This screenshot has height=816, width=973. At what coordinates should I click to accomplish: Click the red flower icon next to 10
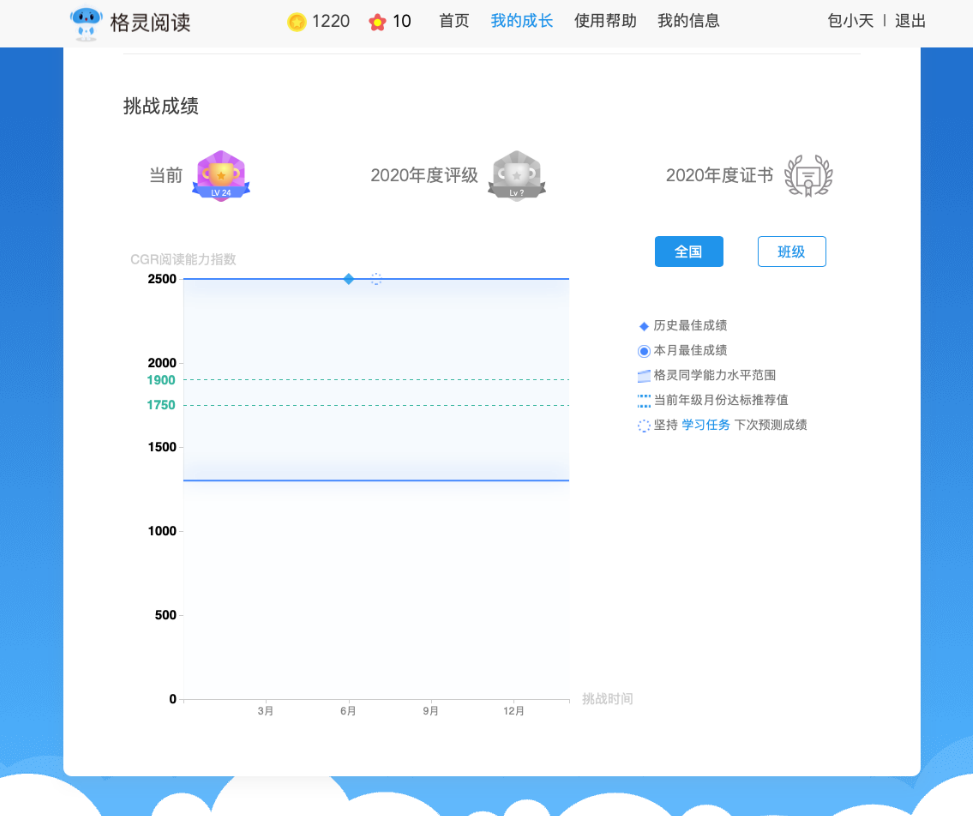click(x=377, y=23)
